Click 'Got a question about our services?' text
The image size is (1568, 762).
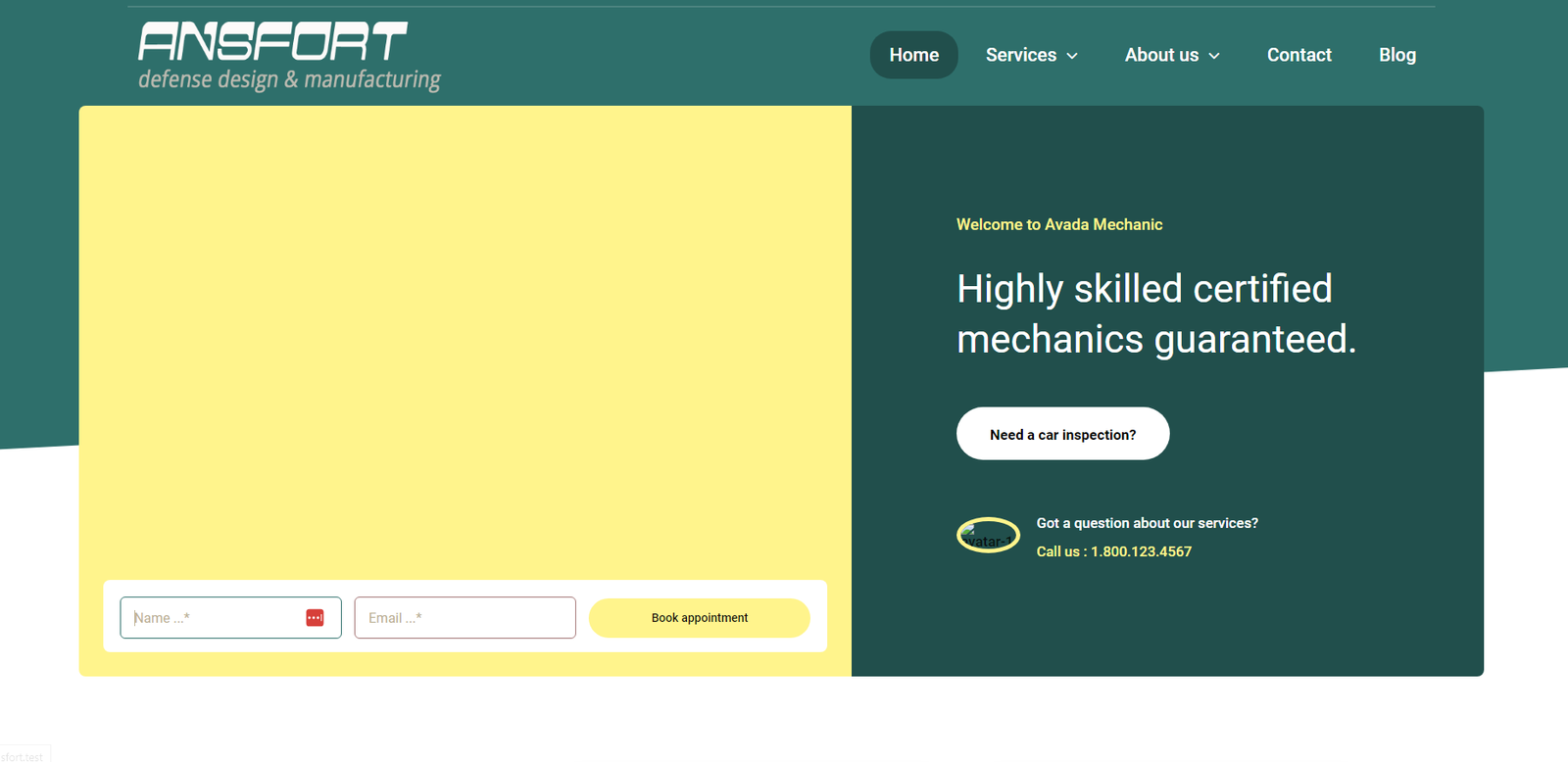[1147, 523]
